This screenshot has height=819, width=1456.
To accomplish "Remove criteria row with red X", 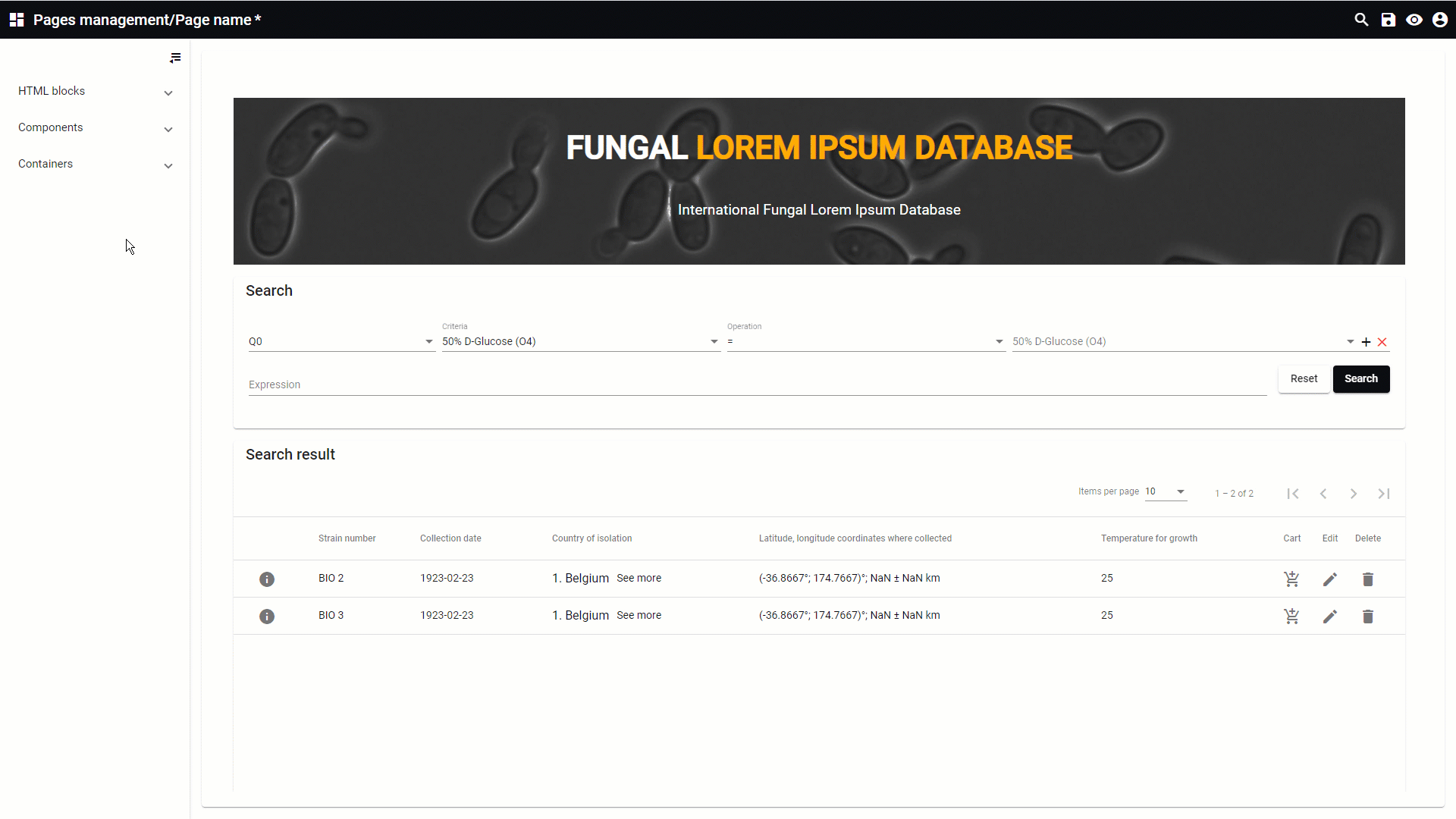I will pyautogui.click(x=1382, y=342).
